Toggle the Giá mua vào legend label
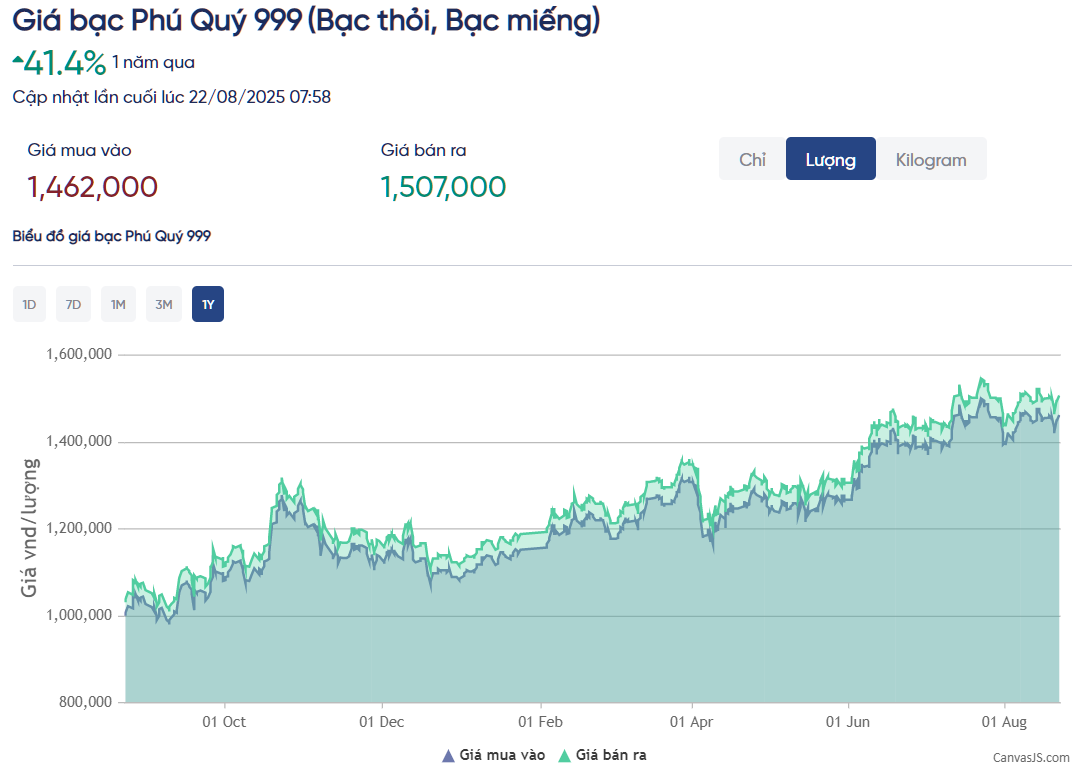 [502, 755]
